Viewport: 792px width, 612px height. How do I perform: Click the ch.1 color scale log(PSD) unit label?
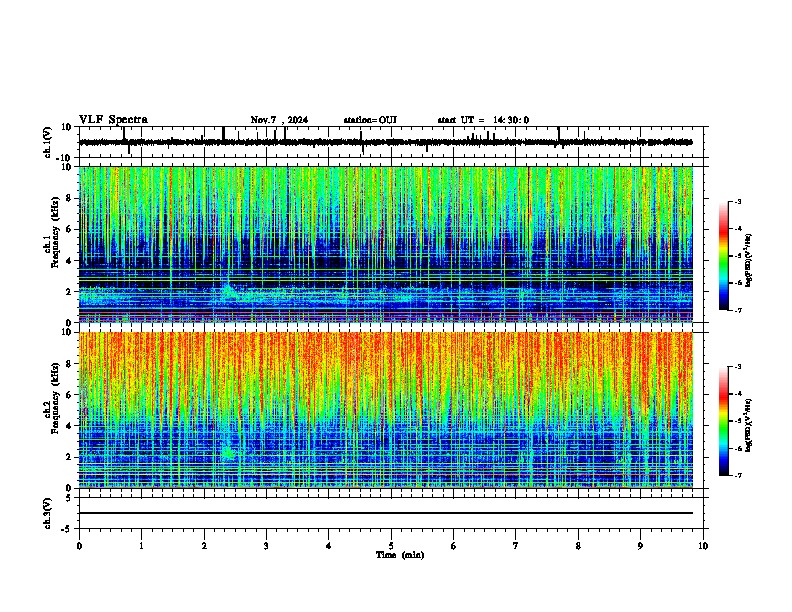click(749, 260)
